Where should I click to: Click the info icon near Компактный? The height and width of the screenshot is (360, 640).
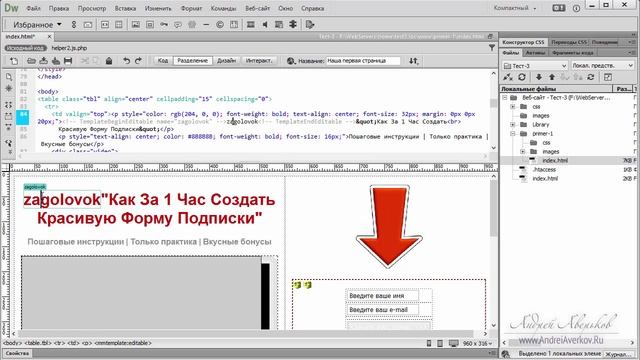tap(576, 8)
